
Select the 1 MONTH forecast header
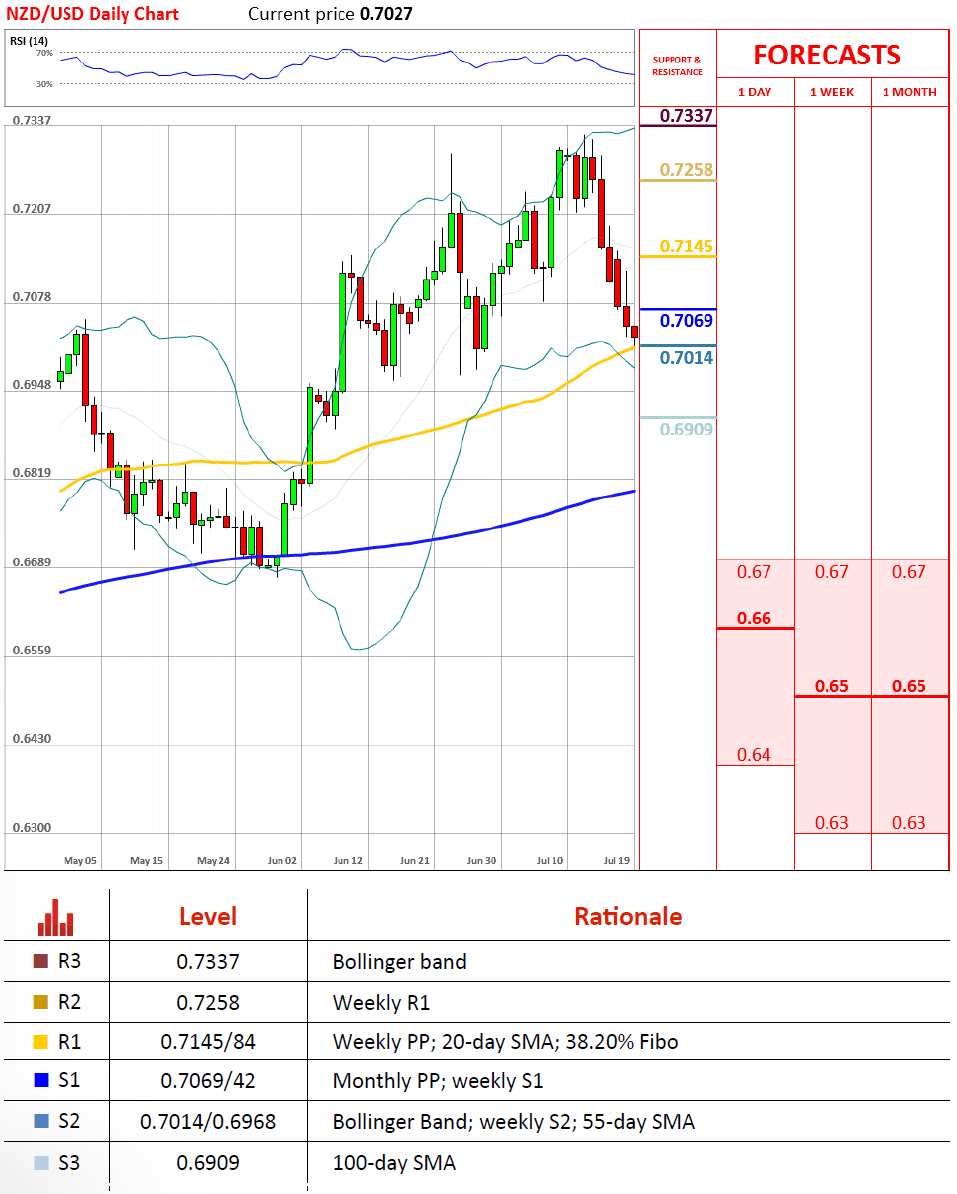pos(909,92)
